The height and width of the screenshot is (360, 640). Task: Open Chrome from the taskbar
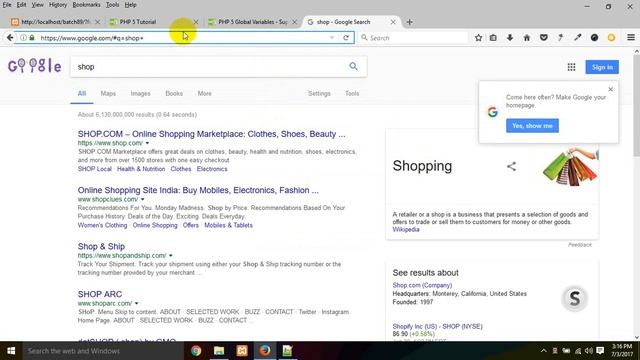pyautogui.click(x=196, y=351)
